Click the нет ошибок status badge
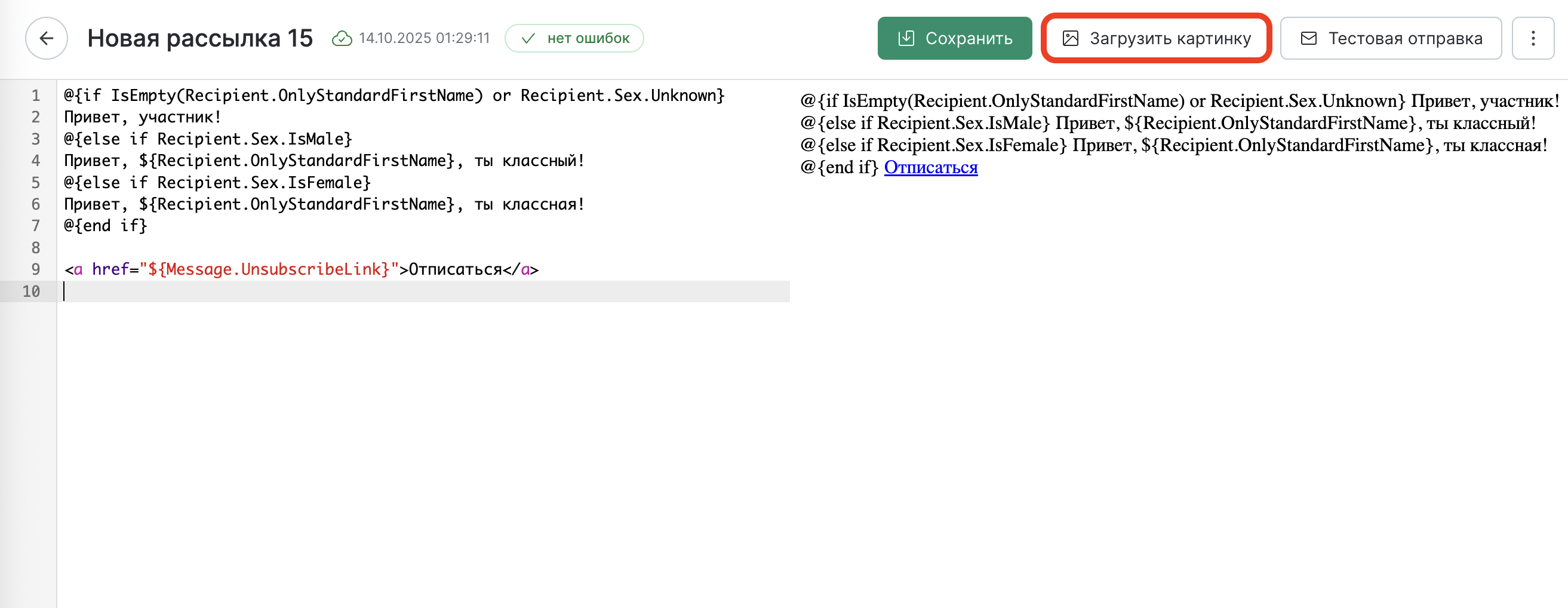Viewport: 1568px width, 608px height. (x=574, y=38)
